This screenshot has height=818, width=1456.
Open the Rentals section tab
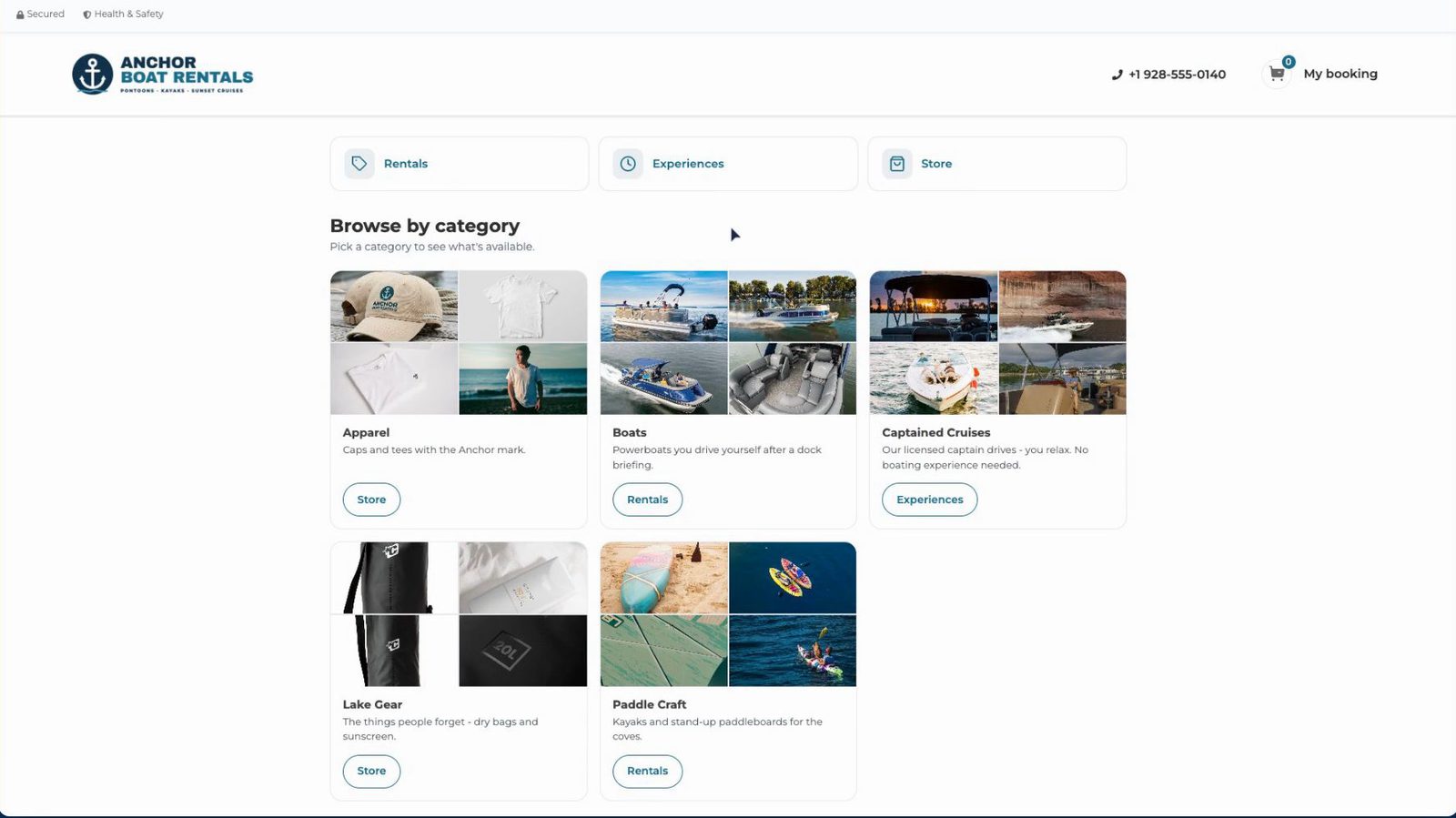click(460, 164)
